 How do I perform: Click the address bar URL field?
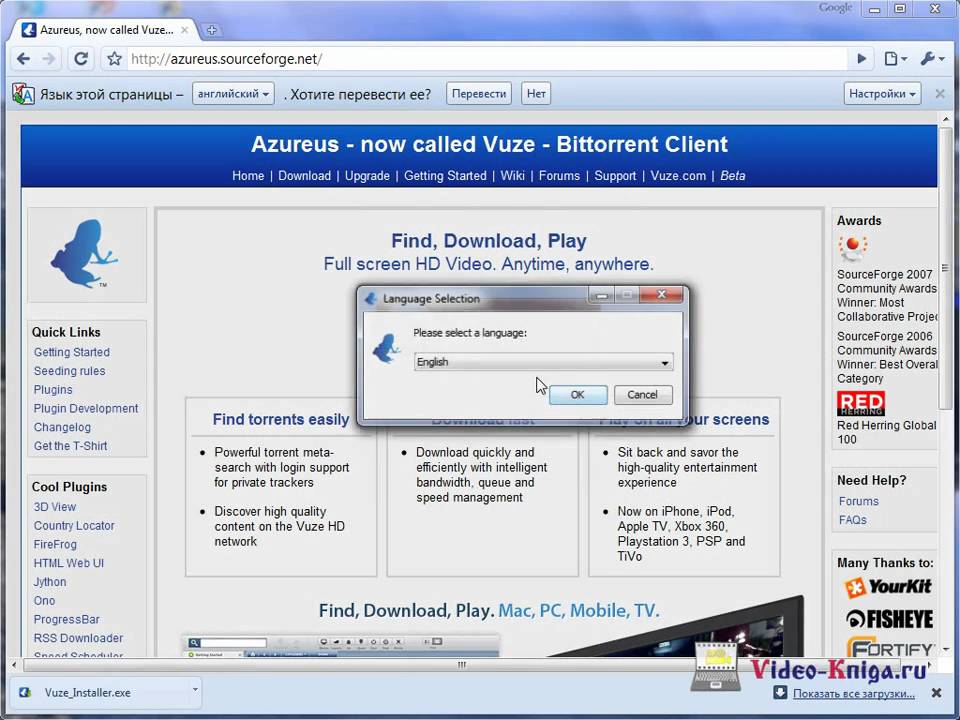[487, 59]
